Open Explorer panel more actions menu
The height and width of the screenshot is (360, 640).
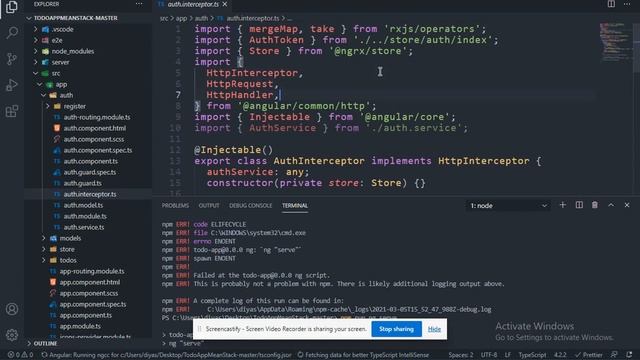coord(139,4)
